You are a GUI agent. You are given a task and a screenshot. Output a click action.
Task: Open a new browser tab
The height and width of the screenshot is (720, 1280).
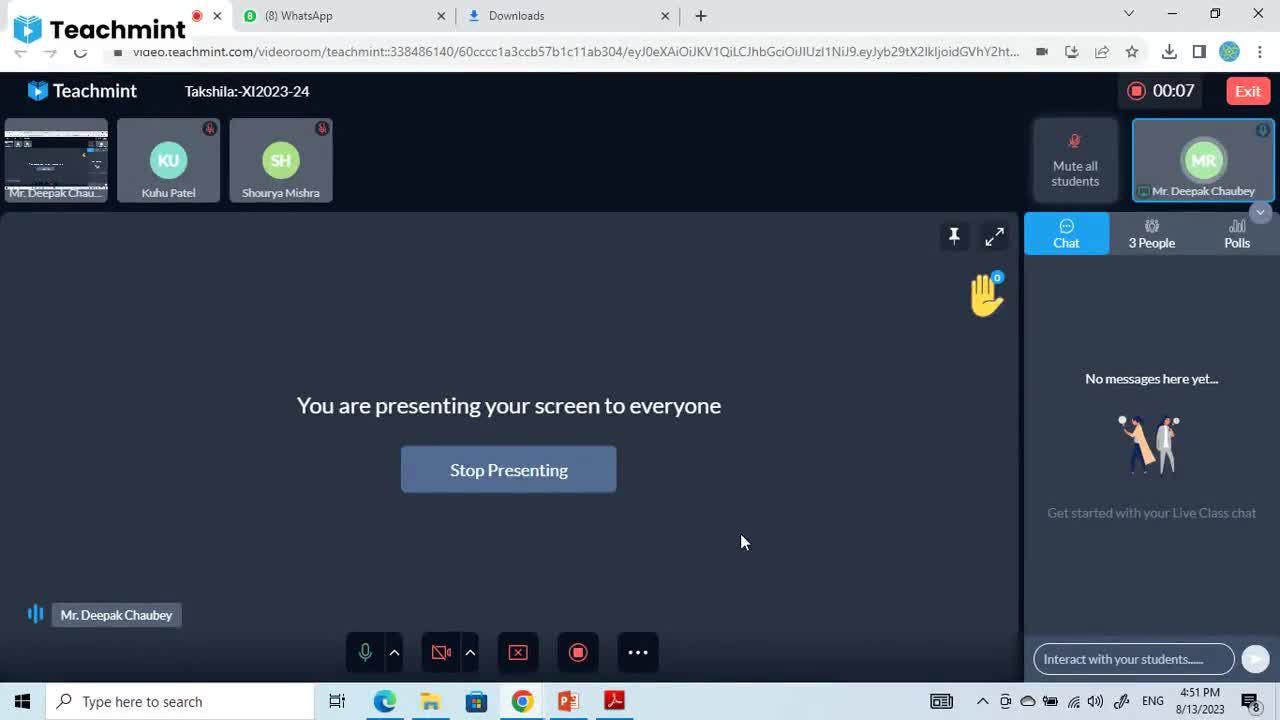[701, 16]
